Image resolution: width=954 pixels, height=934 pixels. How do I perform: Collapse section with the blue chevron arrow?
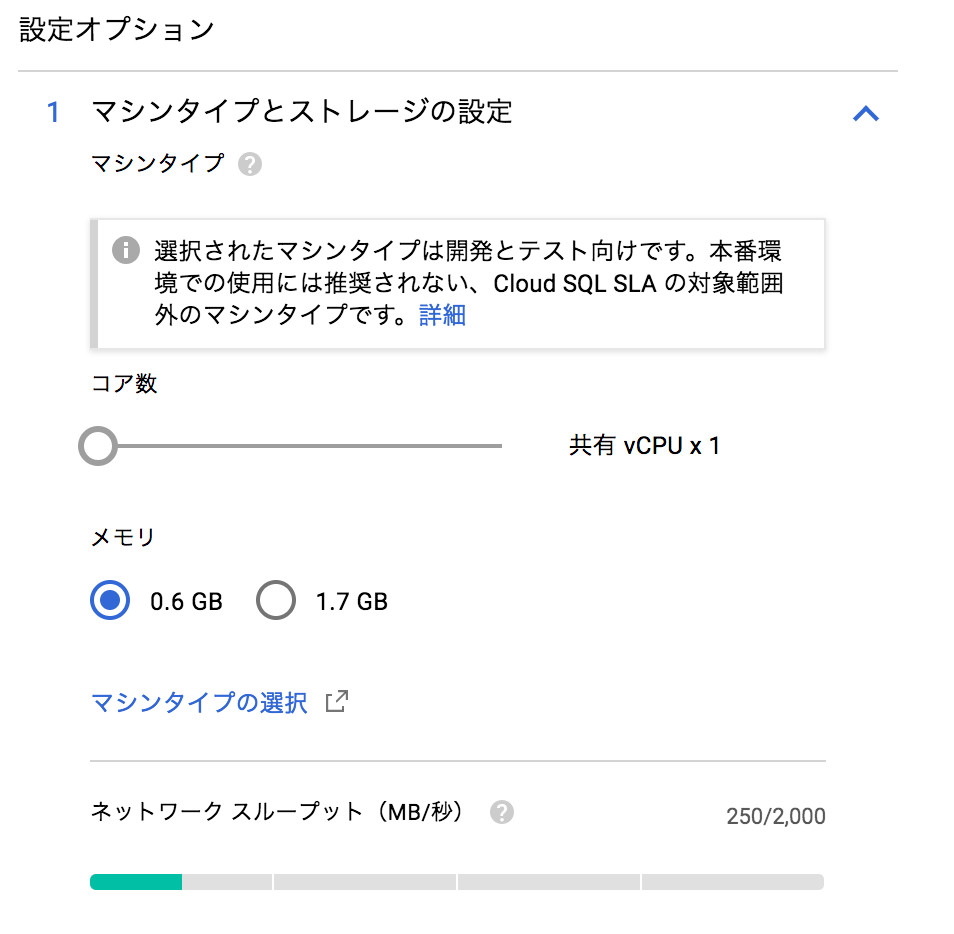click(x=865, y=114)
